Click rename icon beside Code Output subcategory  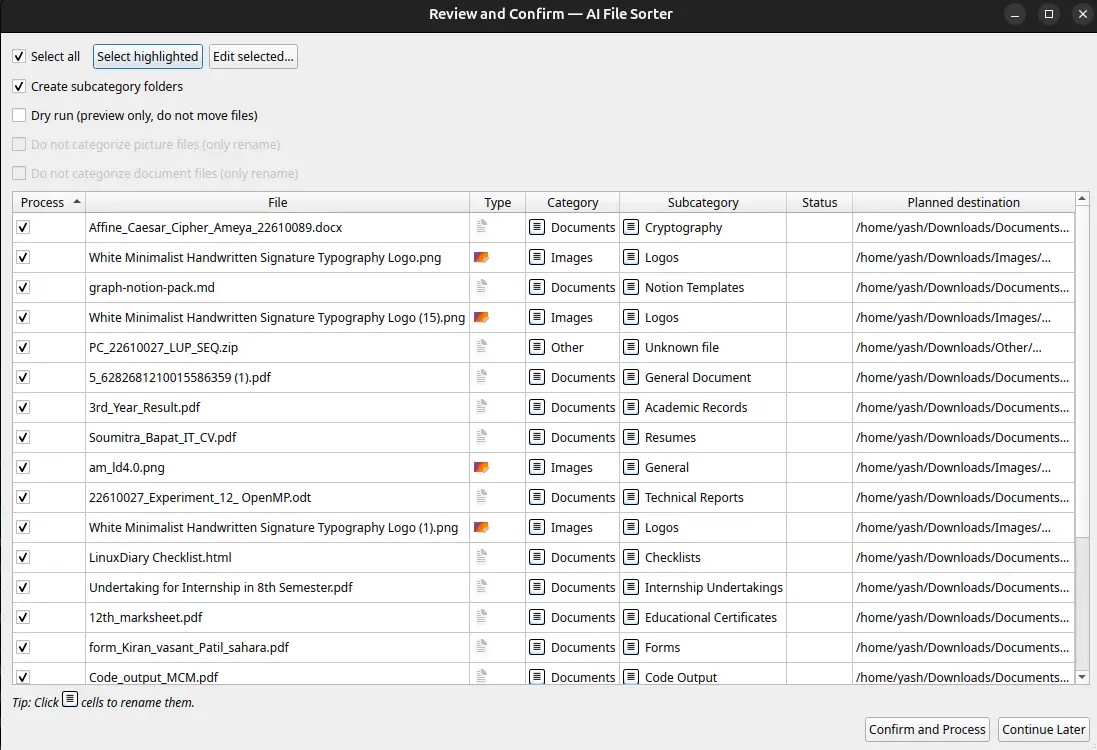pos(631,677)
